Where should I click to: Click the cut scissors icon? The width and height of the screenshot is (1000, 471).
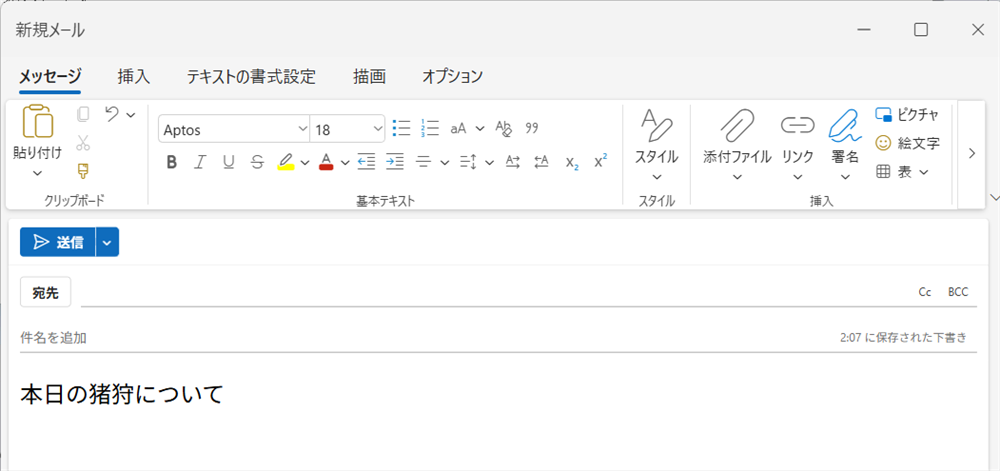(x=83, y=143)
